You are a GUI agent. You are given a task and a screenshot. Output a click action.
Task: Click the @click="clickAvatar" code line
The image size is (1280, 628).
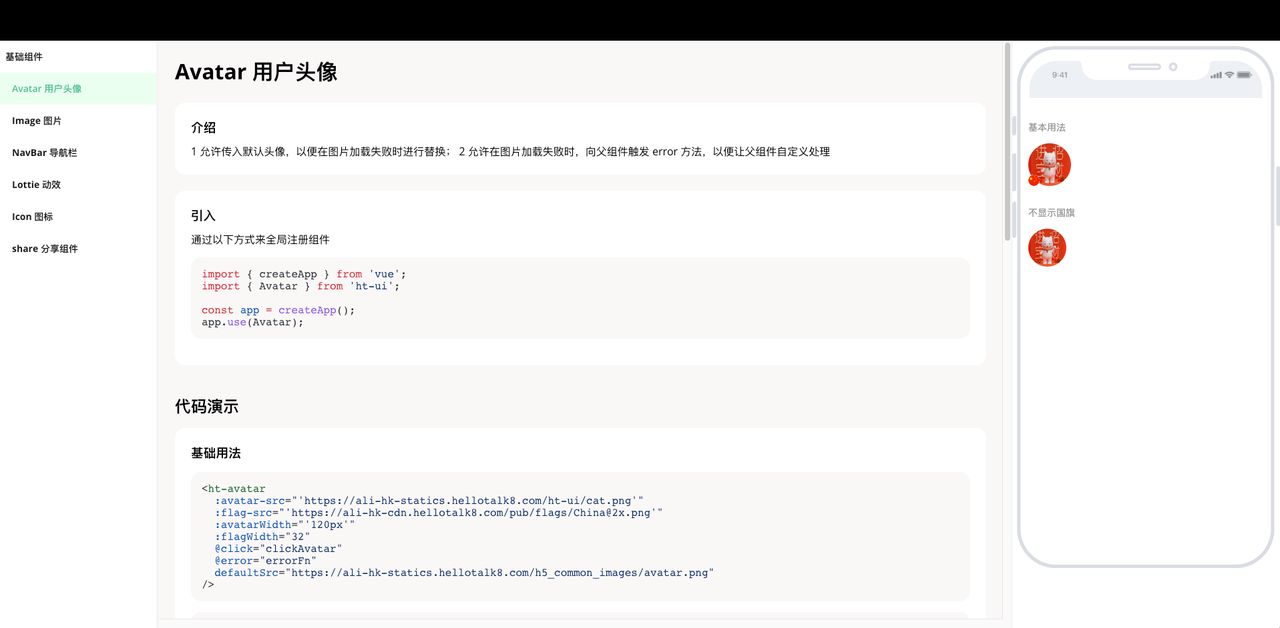pyautogui.click(x=278, y=549)
